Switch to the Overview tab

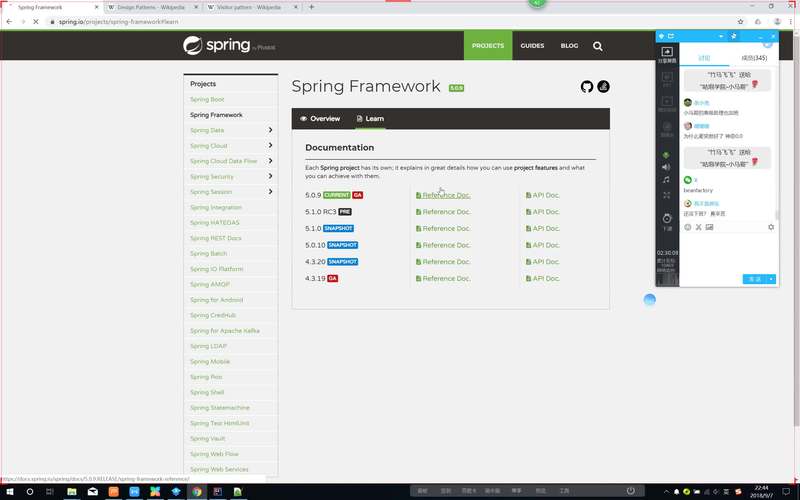pos(320,118)
